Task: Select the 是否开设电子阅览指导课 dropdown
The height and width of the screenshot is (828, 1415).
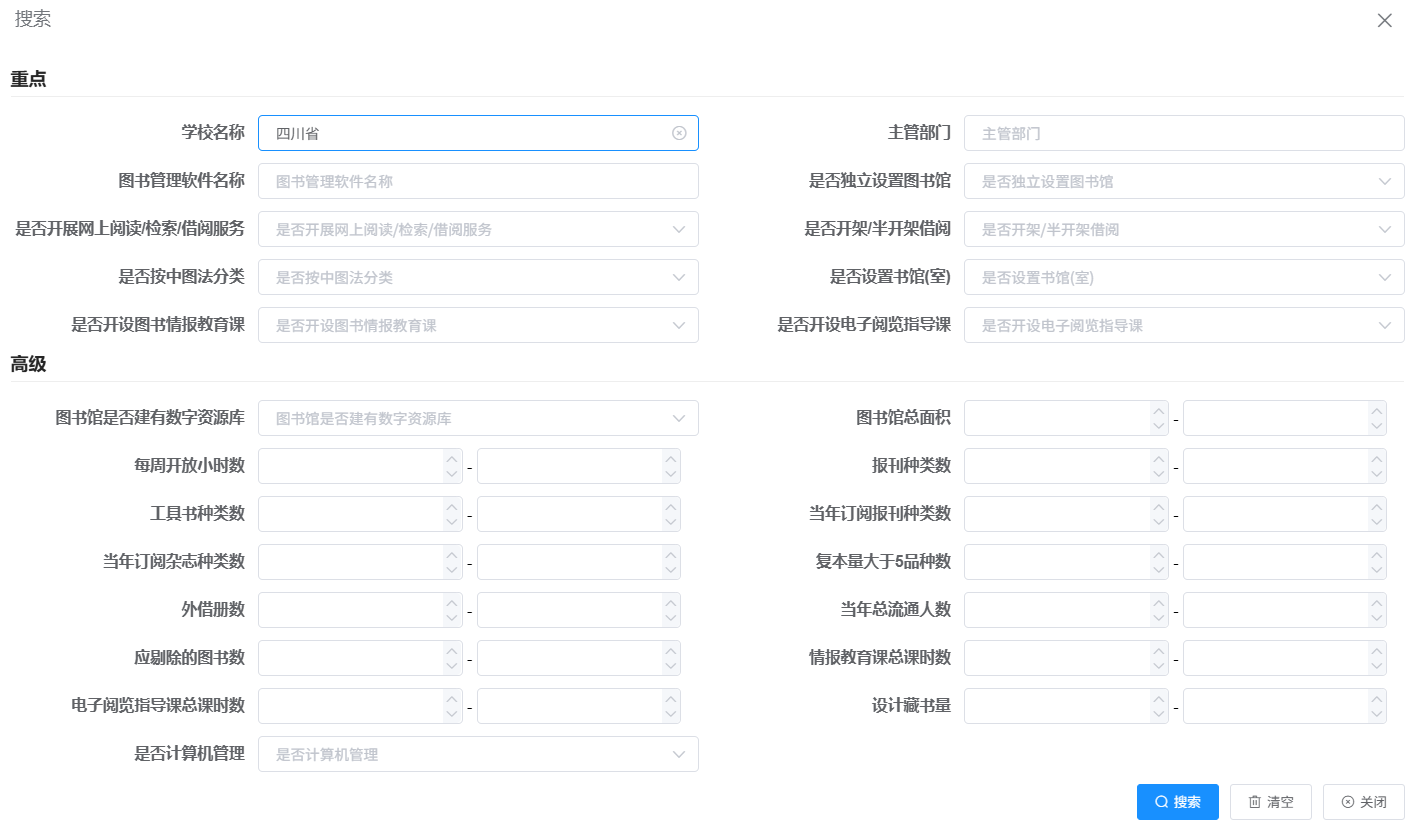Action: [x=1183, y=325]
